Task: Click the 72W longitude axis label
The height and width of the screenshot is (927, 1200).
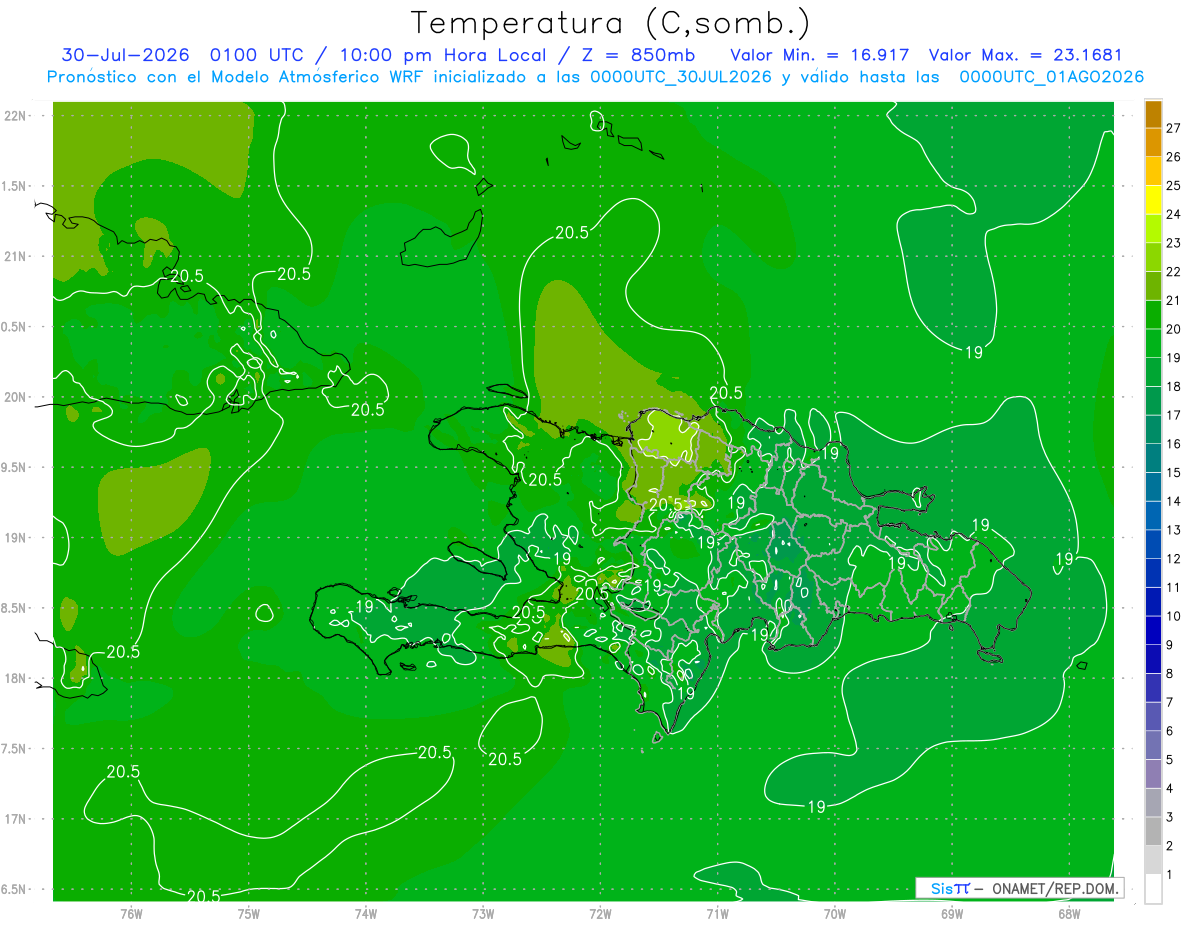Action: 600,913
